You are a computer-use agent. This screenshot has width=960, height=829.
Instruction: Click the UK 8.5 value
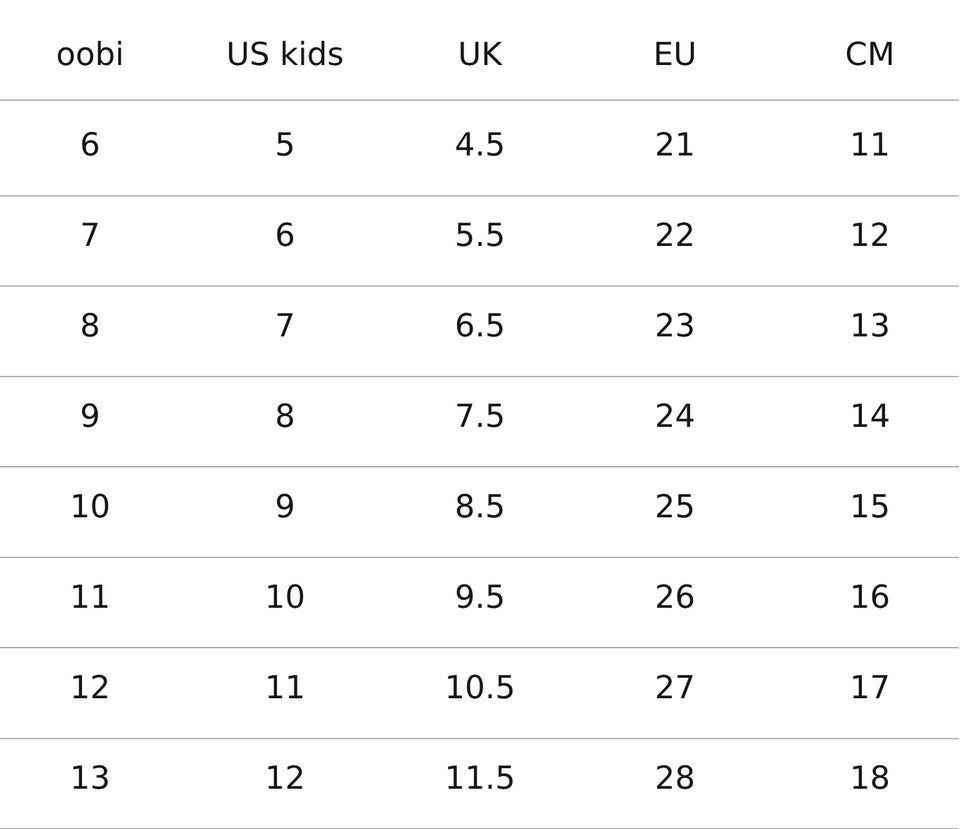480,507
